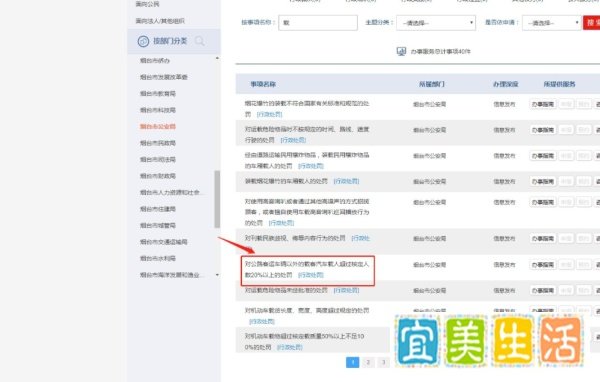Screen dimensions: 600x382
Task: Select 烟台市侨办 department
Action: click(155, 60)
